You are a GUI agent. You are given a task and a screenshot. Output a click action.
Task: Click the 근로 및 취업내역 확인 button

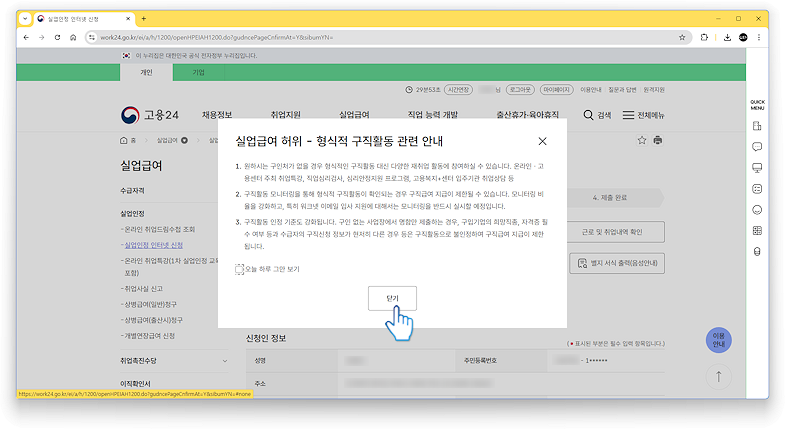pyautogui.click(x=616, y=232)
